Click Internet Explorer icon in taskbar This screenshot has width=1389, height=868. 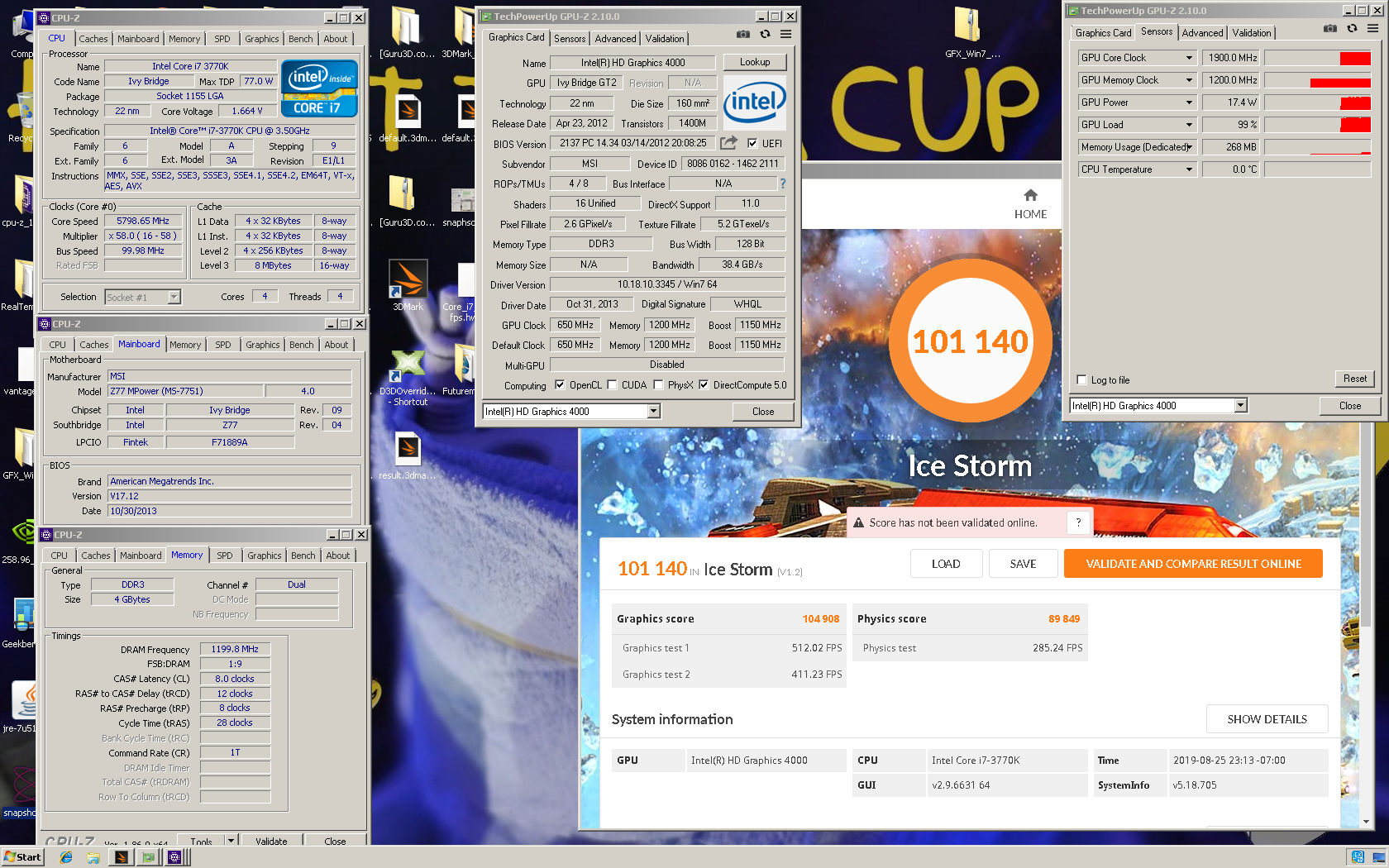point(66,857)
